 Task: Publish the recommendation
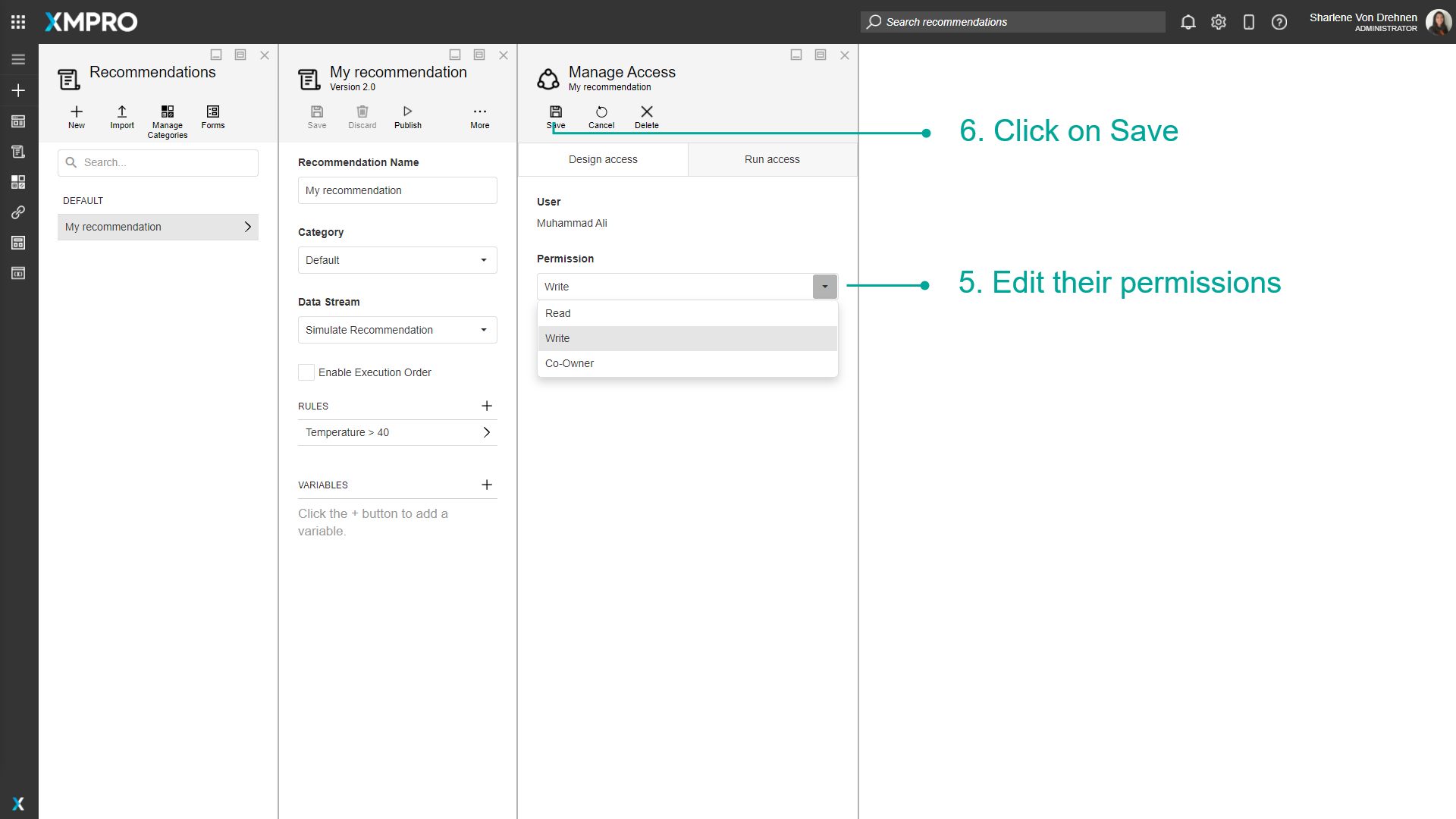click(x=407, y=116)
